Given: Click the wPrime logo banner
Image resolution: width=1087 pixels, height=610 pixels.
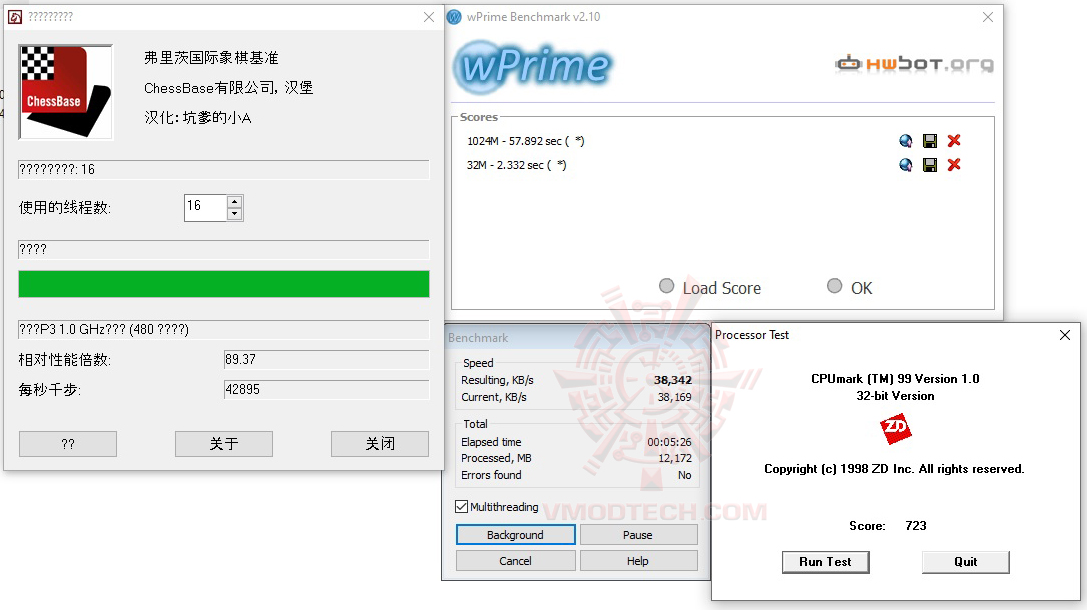Looking at the screenshot, I should [x=532, y=67].
